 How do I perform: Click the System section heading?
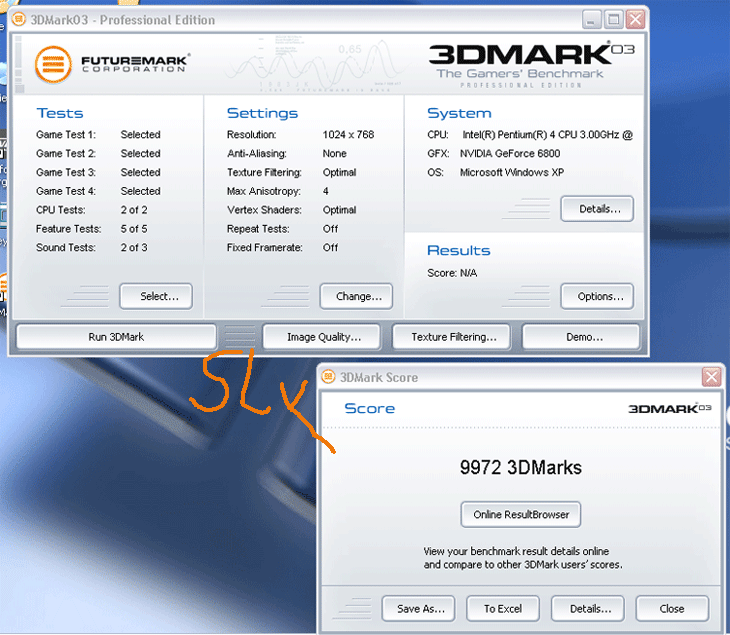(x=459, y=113)
